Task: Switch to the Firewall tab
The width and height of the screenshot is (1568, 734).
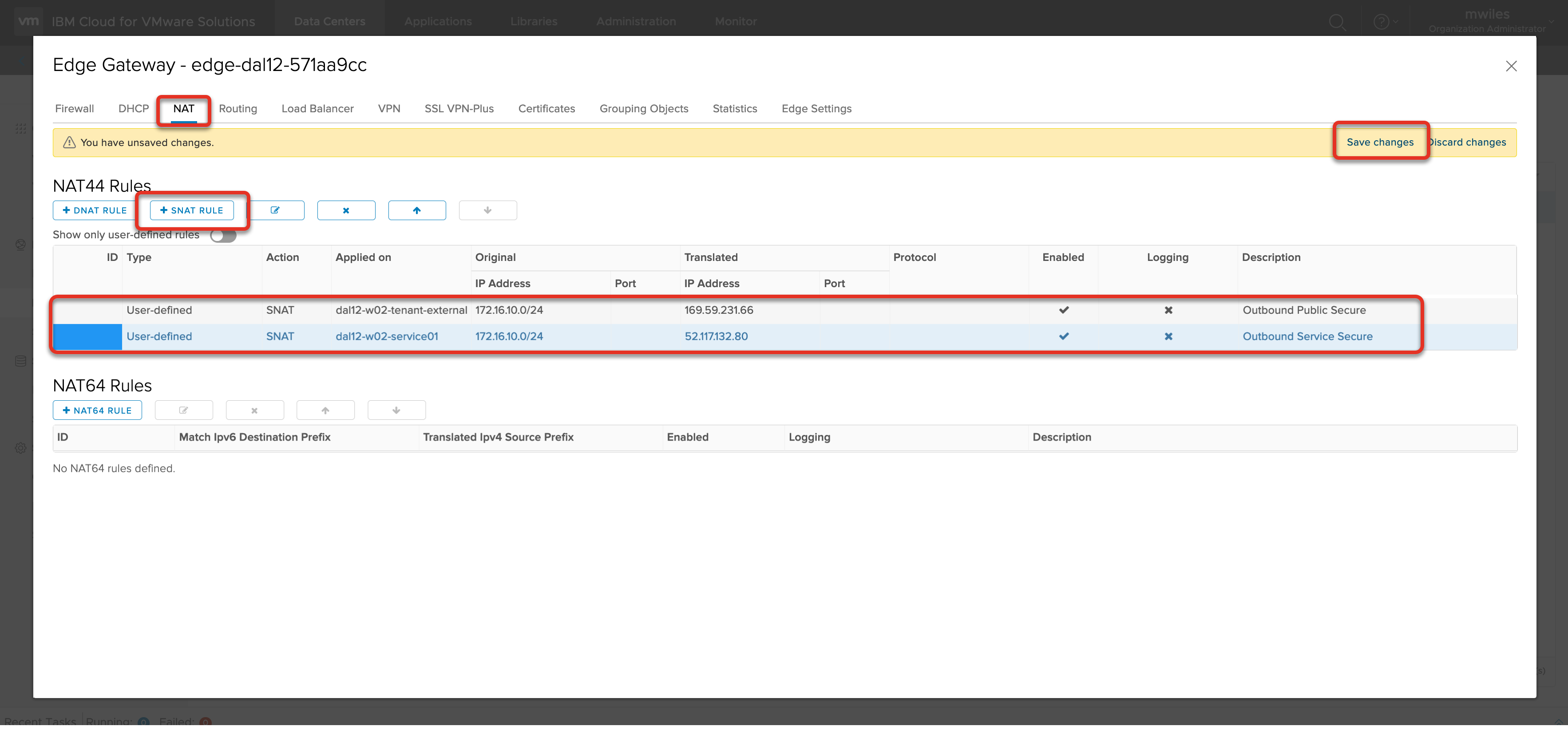Action: [x=74, y=108]
